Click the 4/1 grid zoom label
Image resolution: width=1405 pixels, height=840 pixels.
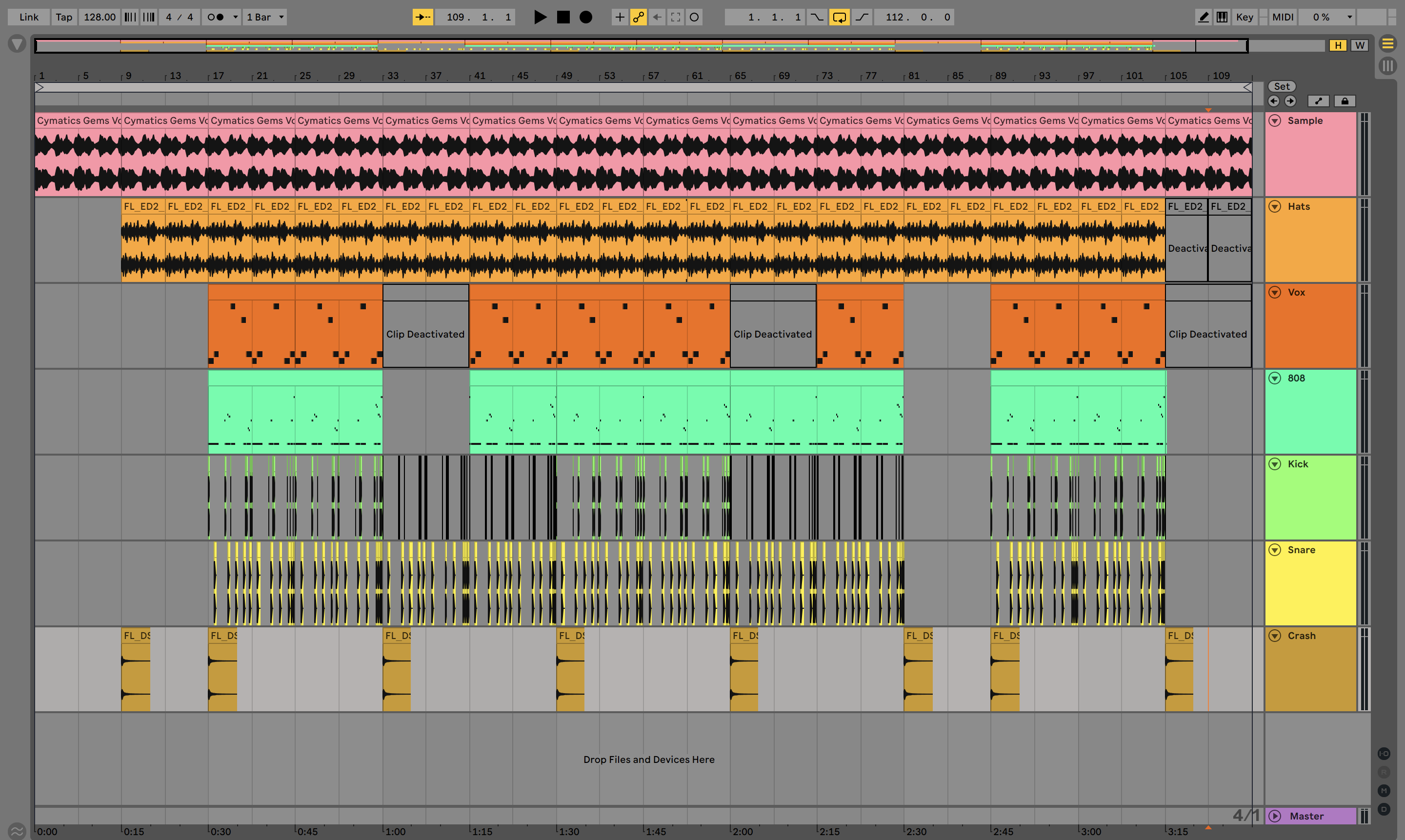point(1246,816)
